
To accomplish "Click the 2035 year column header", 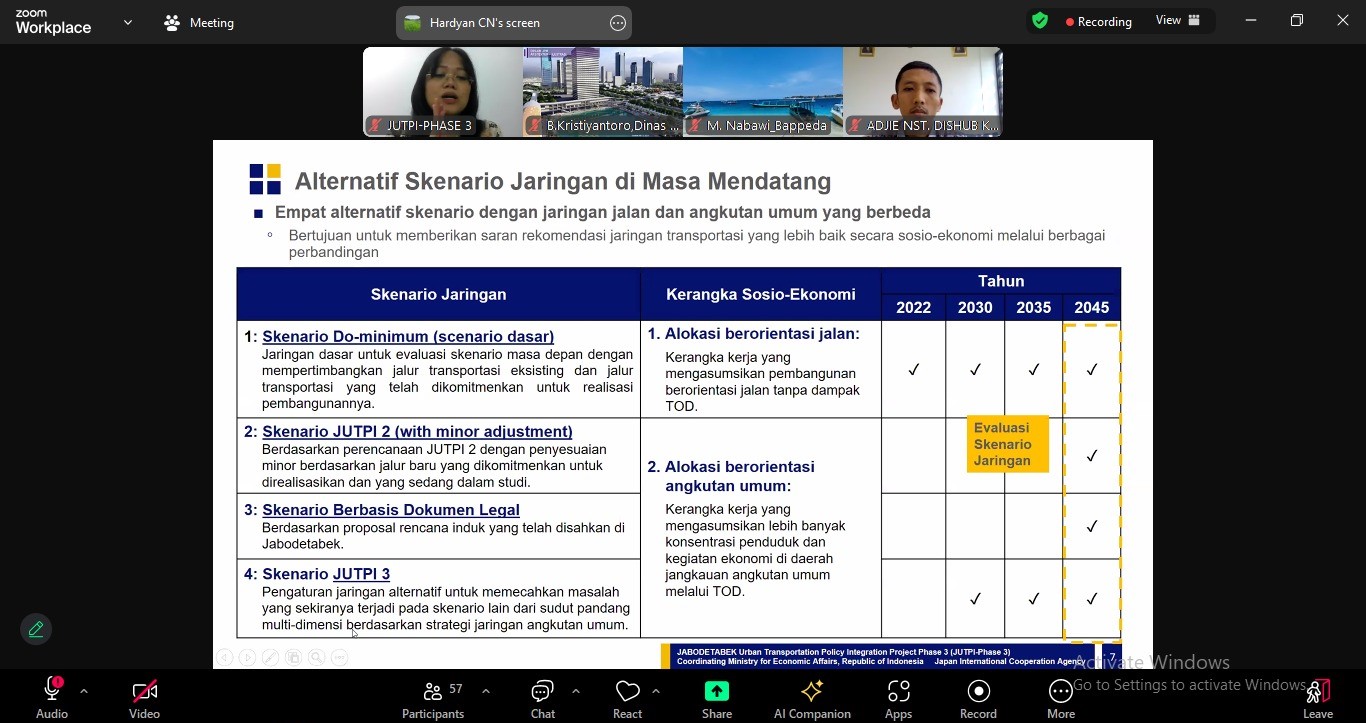I will [x=1034, y=308].
